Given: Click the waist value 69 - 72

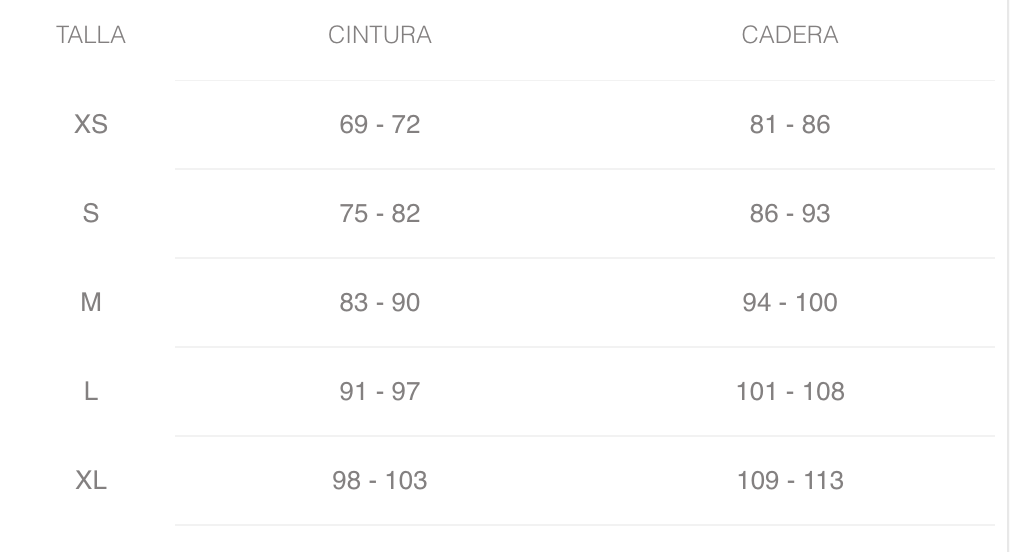Looking at the screenshot, I should click(380, 125).
